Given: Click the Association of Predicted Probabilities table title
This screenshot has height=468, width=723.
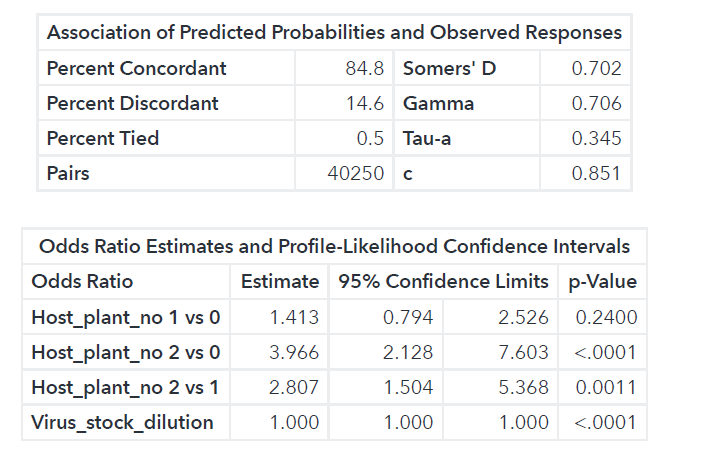Looking at the screenshot, I should [334, 33].
